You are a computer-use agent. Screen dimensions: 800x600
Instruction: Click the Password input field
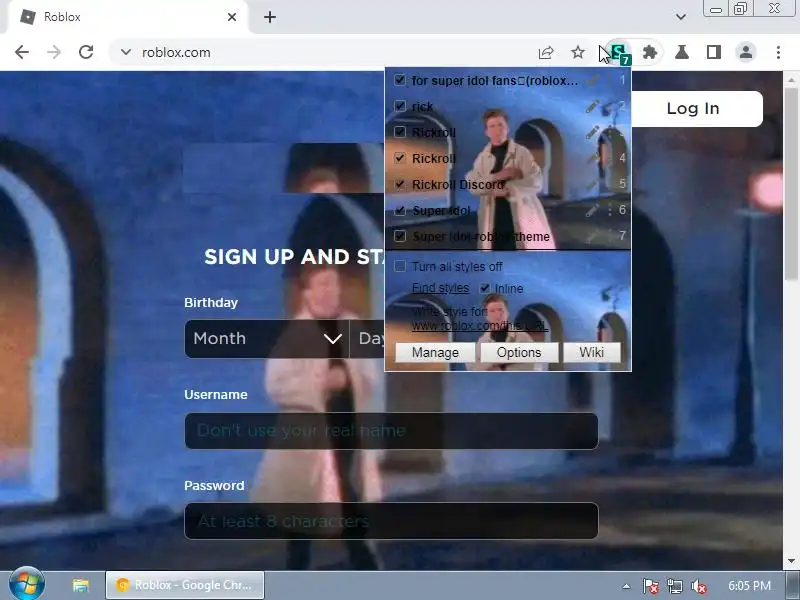(x=391, y=521)
